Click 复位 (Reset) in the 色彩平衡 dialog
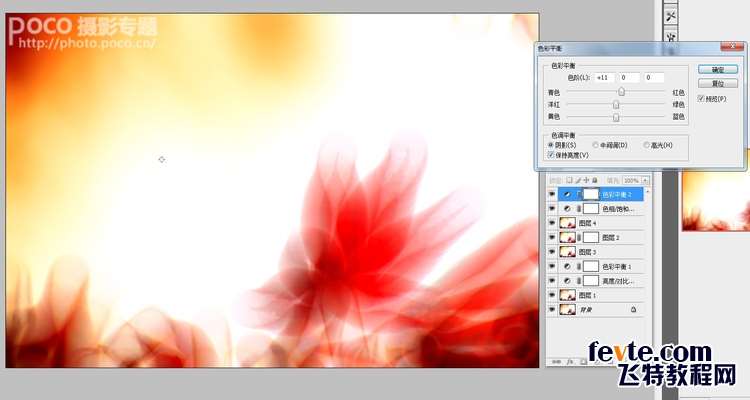Image resolution: width=750 pixels, height=400 pixels. (x=717, y=83)
